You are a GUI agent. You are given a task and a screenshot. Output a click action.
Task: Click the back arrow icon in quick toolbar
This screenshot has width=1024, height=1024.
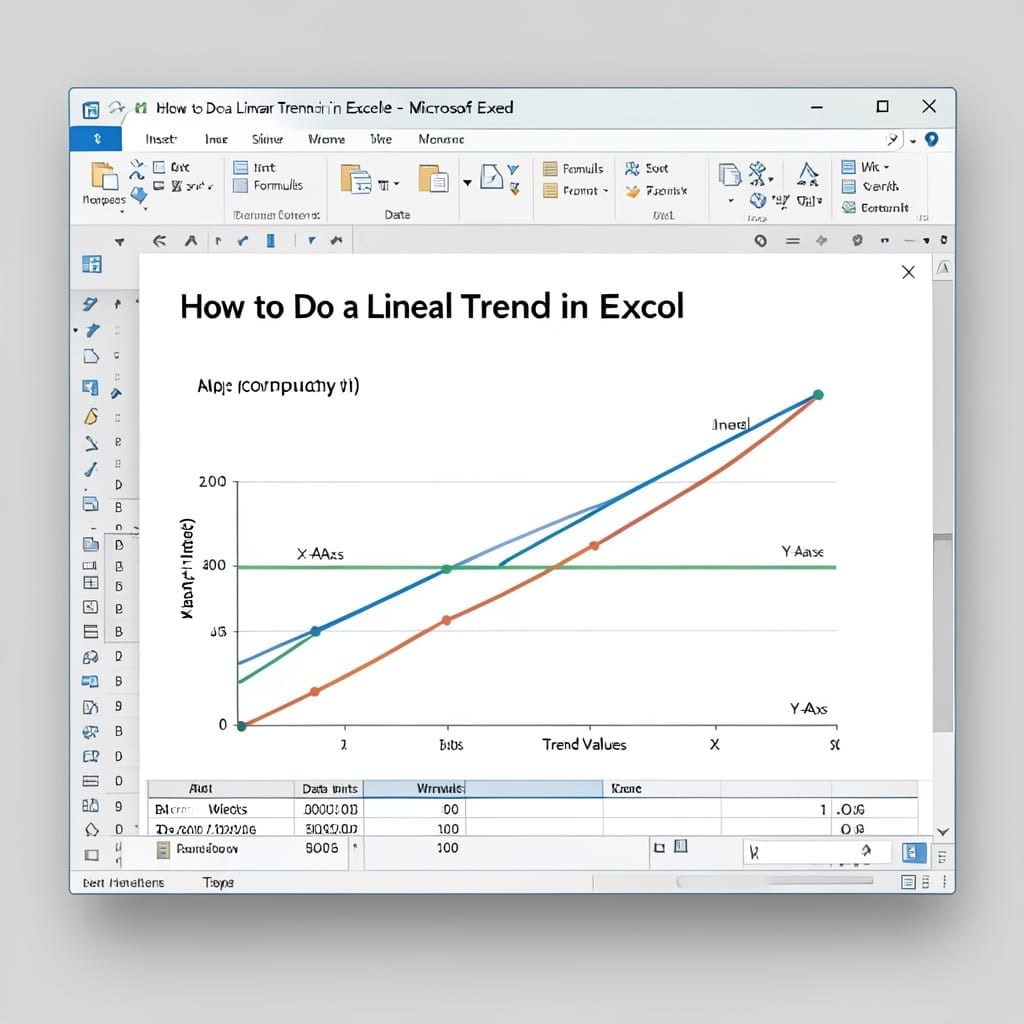coord(159,241)
